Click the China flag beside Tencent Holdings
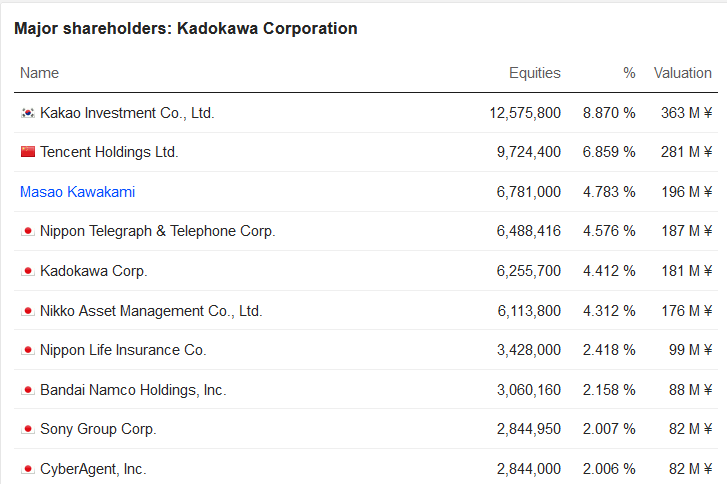This screenshot has height=484, width=727. pos(27,152)
